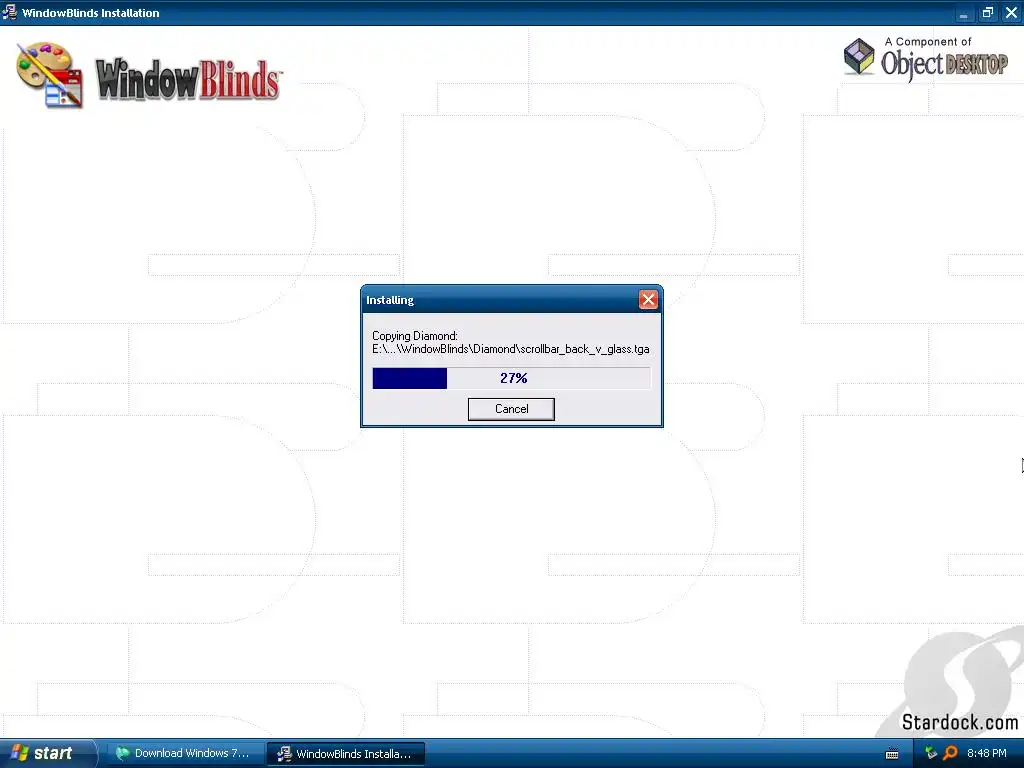Click the 8:48 PM system clock
The width and height of the screenshot is (1024, 768).
[x=987, y=753]
